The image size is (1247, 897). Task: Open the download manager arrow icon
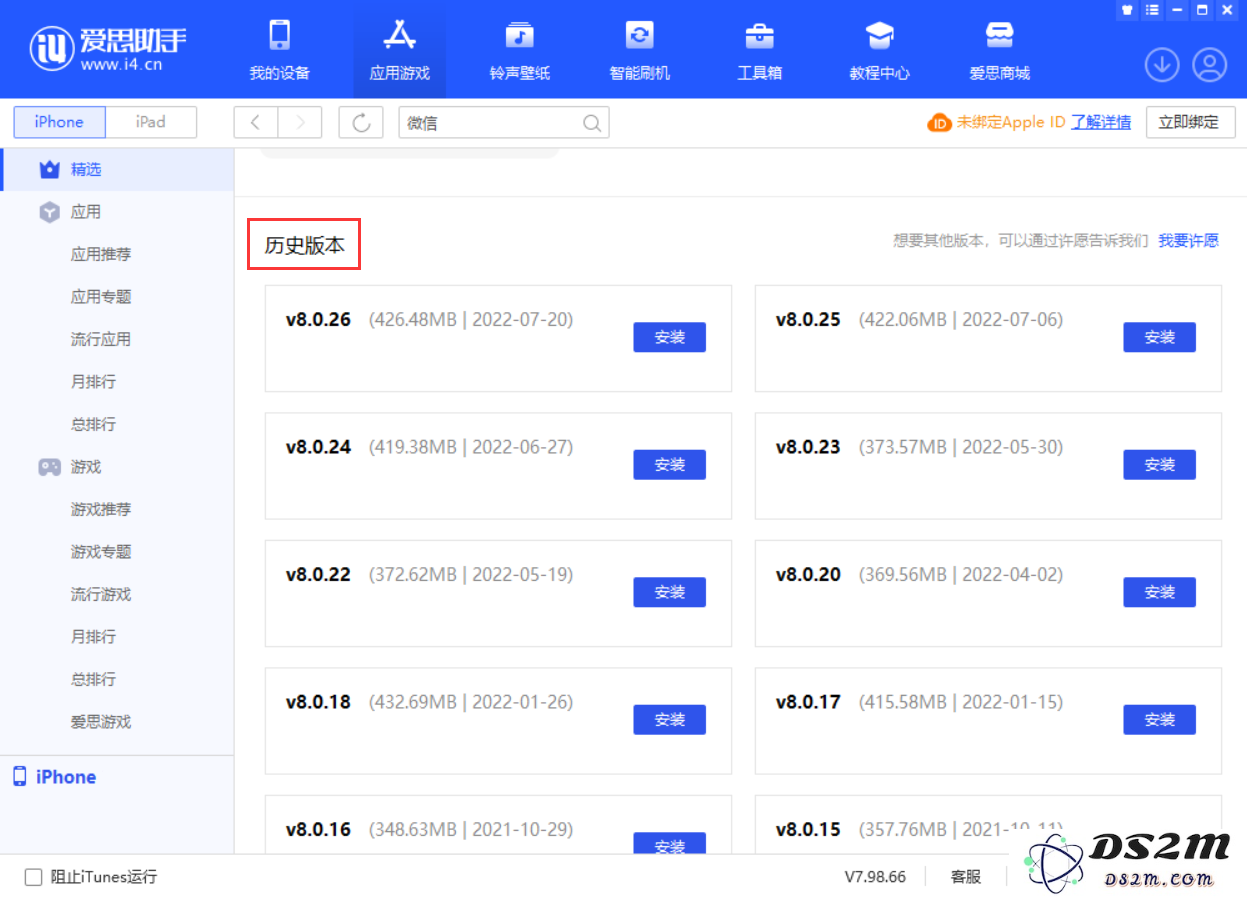[1162, 65]
